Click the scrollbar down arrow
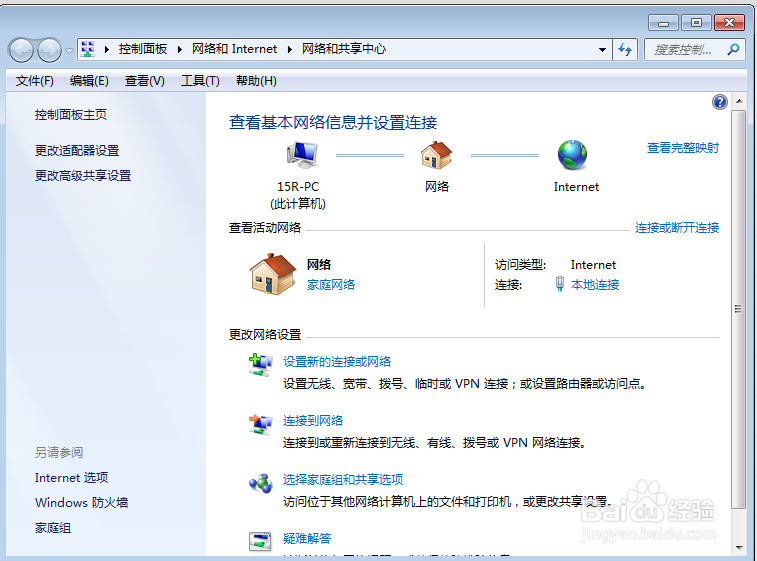 (739, 547)
